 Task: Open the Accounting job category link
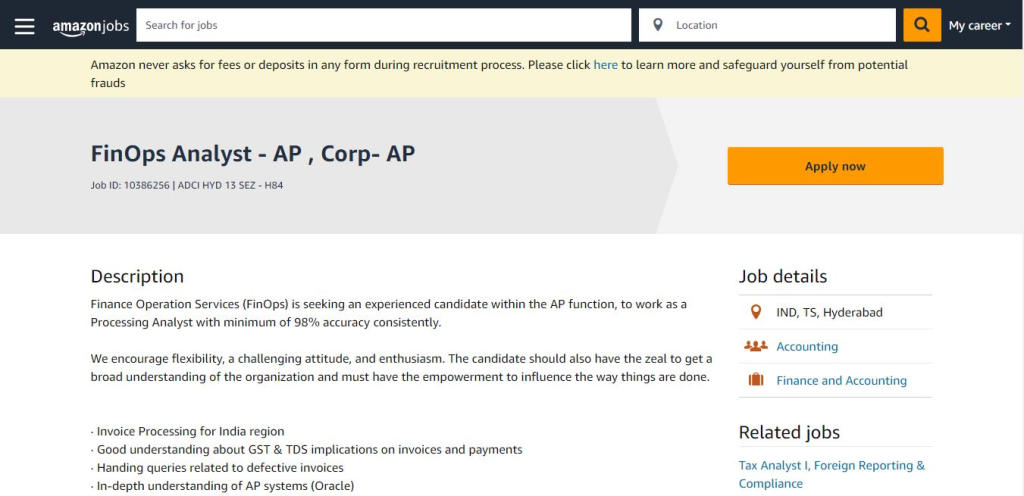coord(807,347)
